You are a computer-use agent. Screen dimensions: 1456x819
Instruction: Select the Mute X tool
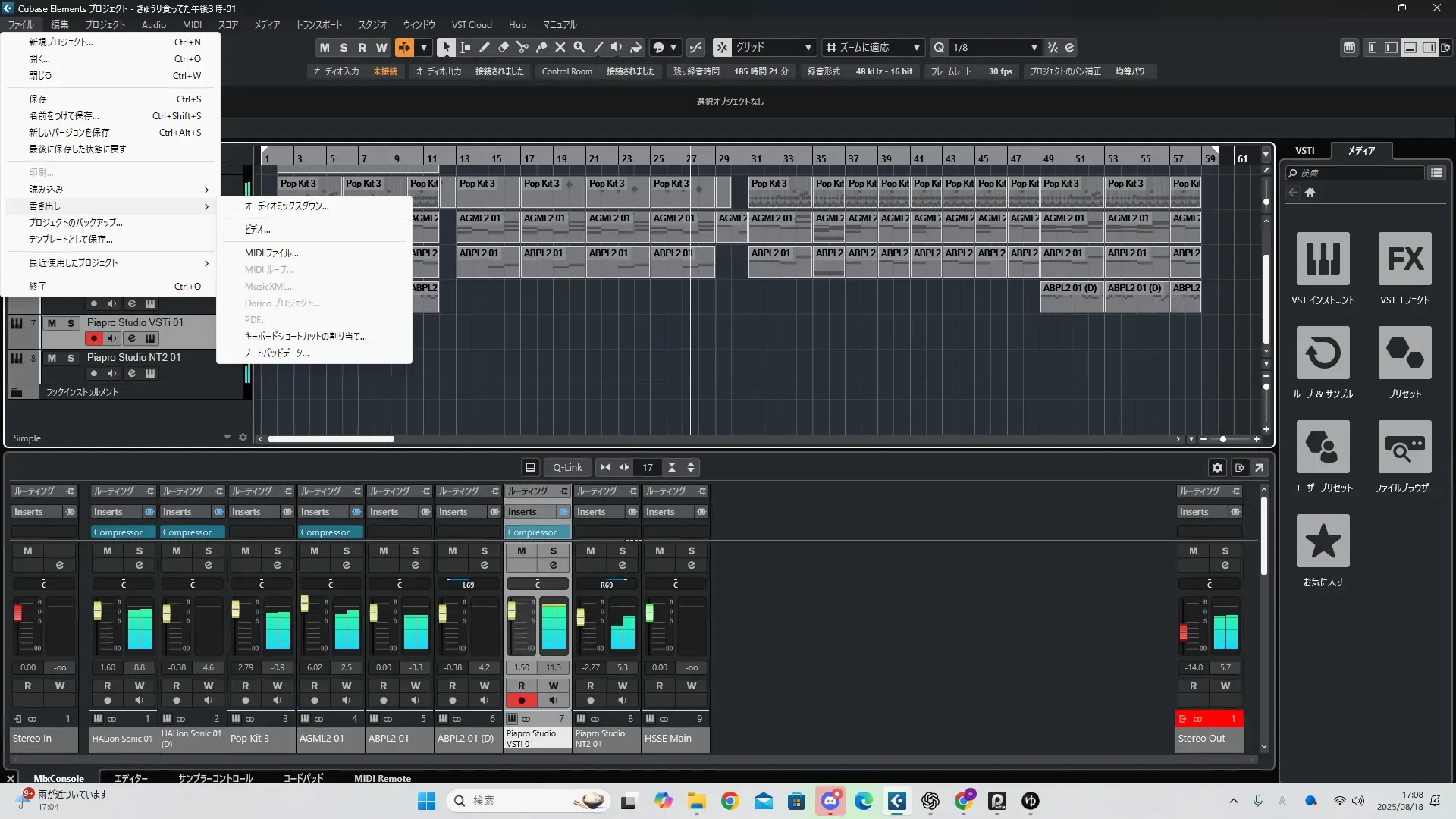[x=560, y=47]
